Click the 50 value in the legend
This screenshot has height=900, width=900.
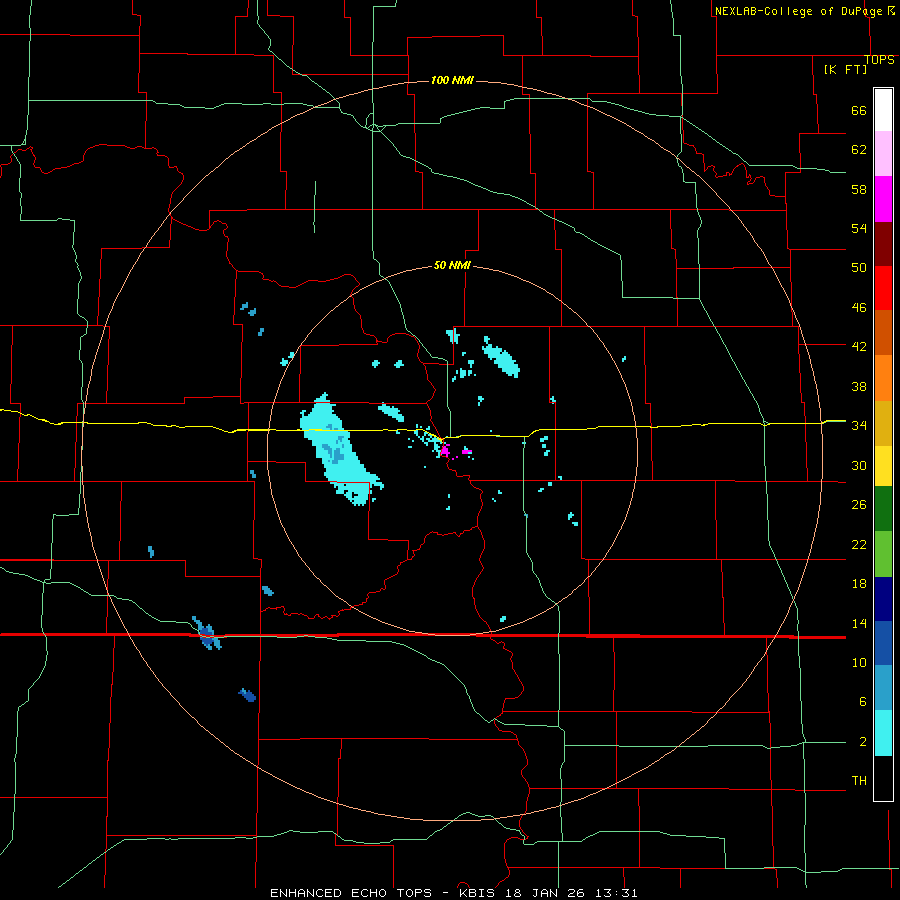point(859,267)
